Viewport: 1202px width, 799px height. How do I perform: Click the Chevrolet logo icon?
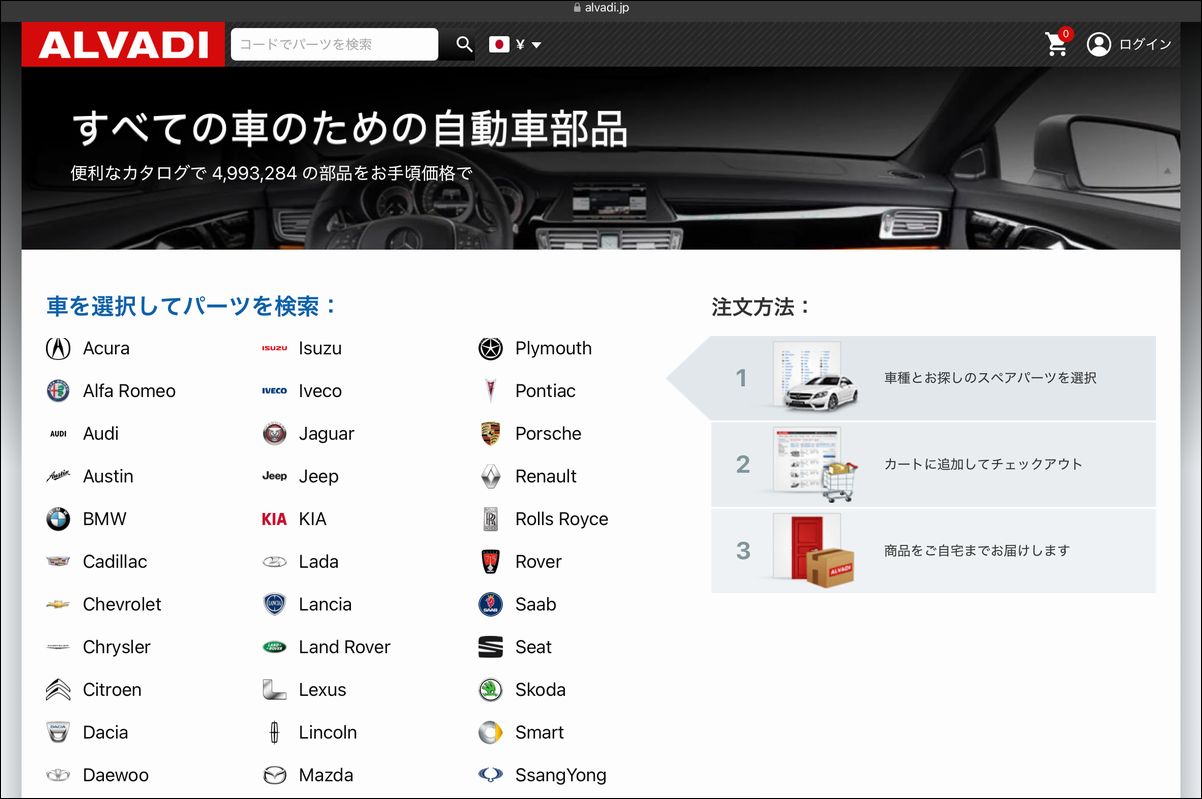58,604
